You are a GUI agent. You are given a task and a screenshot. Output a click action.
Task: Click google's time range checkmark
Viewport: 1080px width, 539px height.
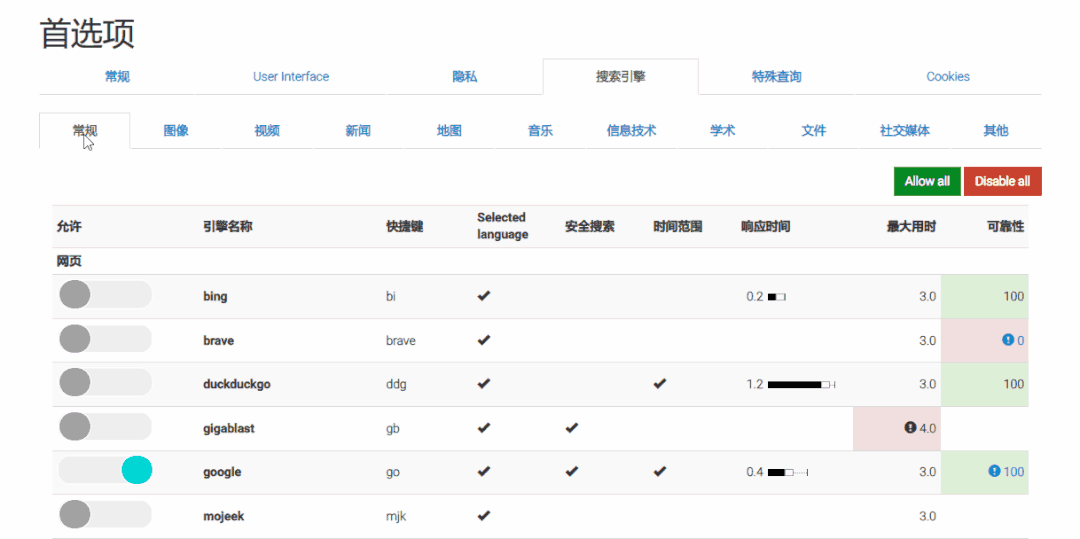660,471
